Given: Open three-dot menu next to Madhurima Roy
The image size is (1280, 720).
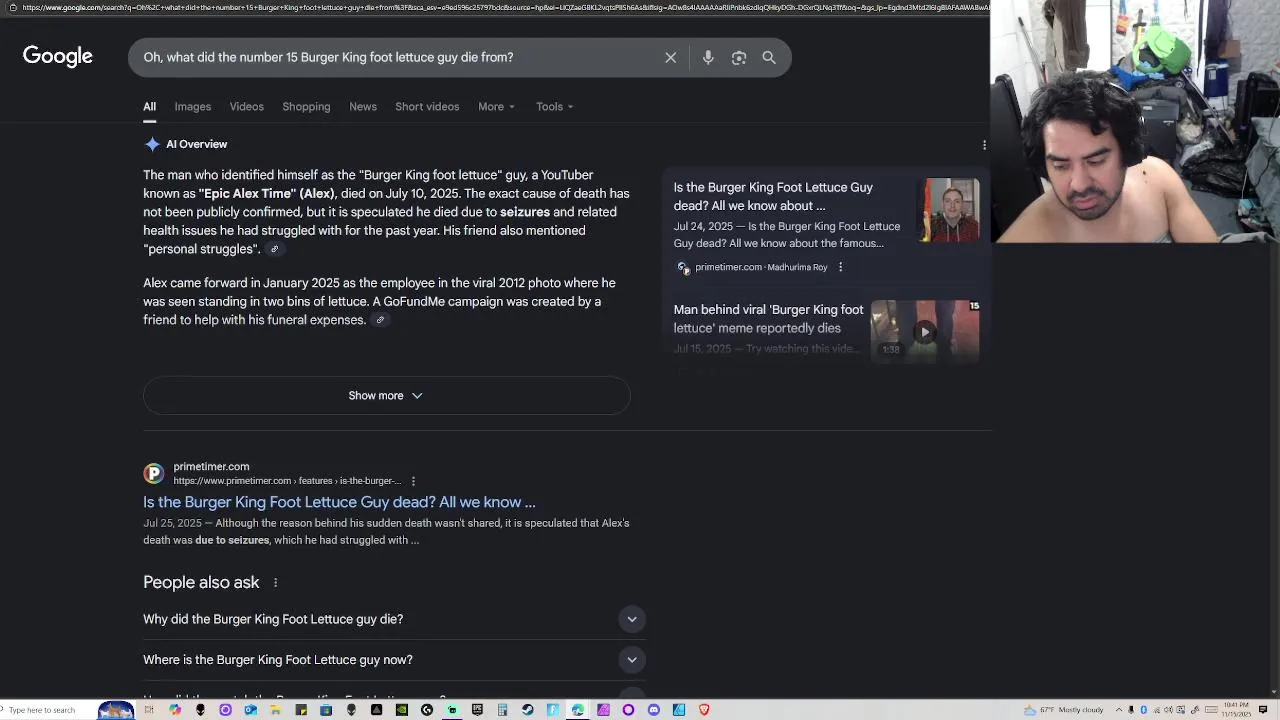Looking at the screenshot, I should (840, 267).
